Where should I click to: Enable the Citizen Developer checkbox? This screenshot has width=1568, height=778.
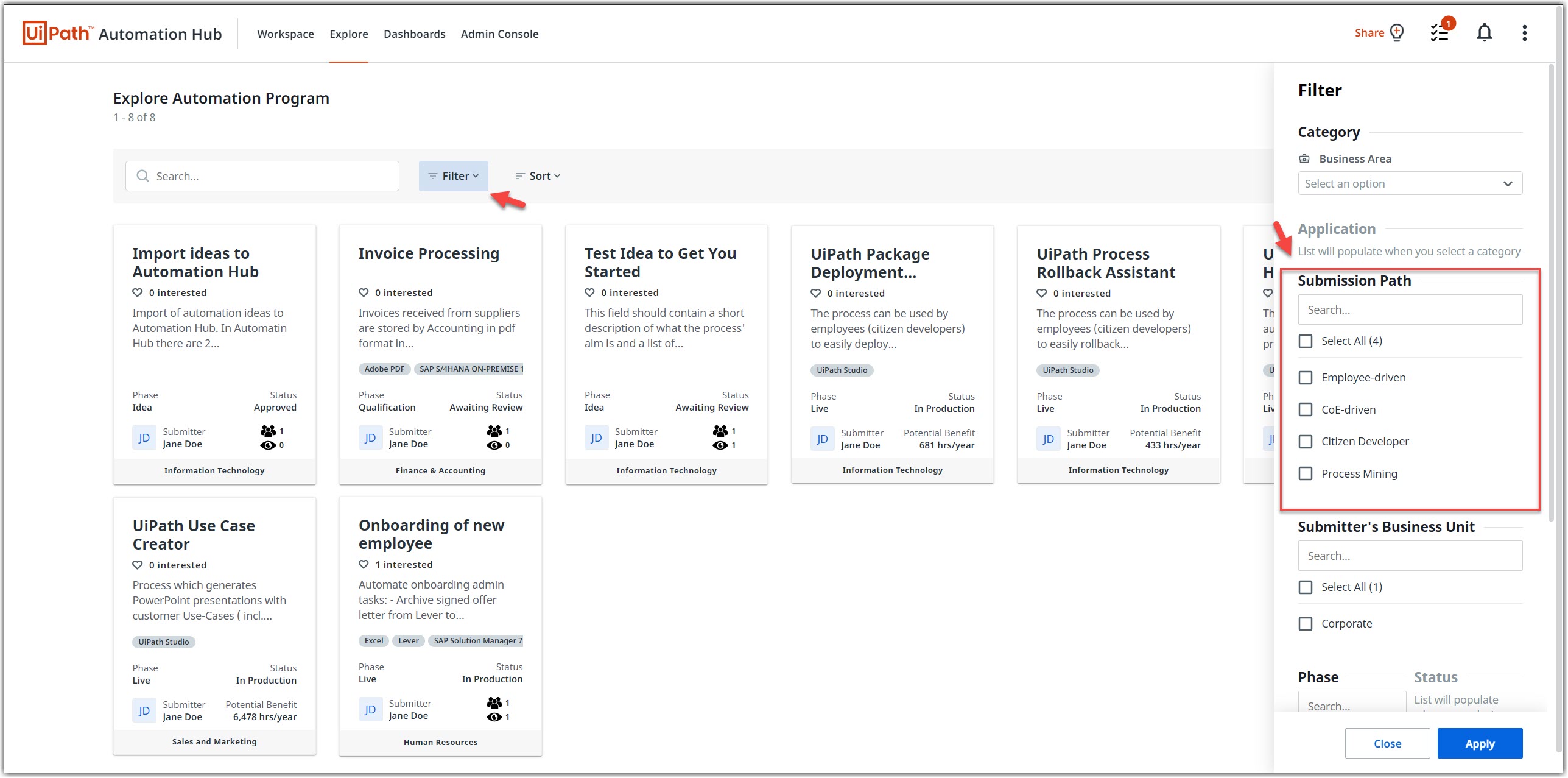click(x=1306, y=442)
